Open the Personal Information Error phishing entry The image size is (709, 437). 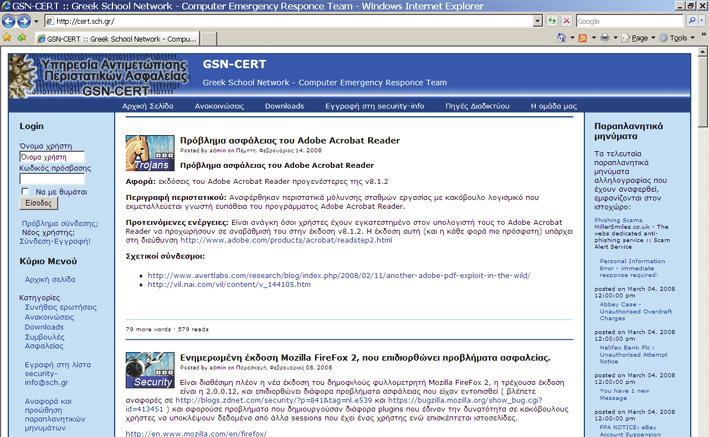[632, 268]
